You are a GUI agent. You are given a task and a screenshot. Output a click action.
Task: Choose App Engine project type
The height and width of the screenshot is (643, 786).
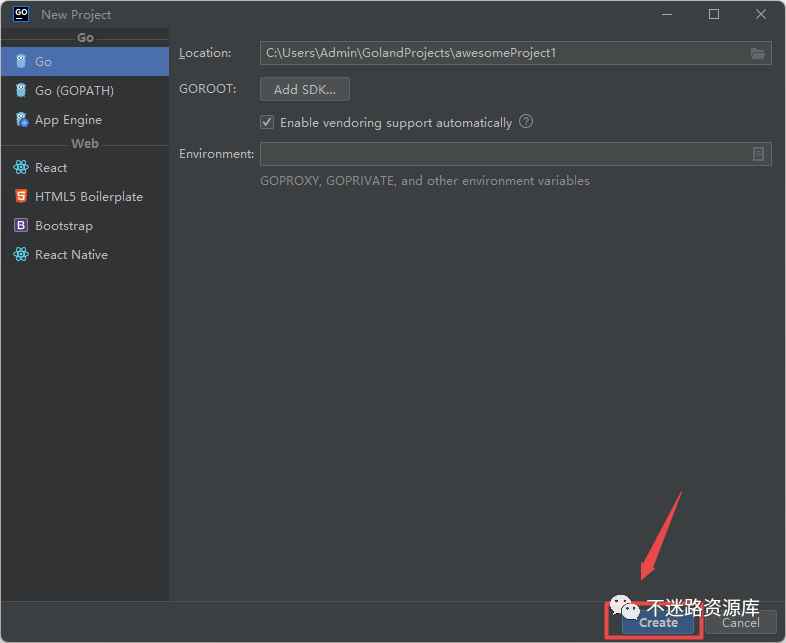click(85, 120)
